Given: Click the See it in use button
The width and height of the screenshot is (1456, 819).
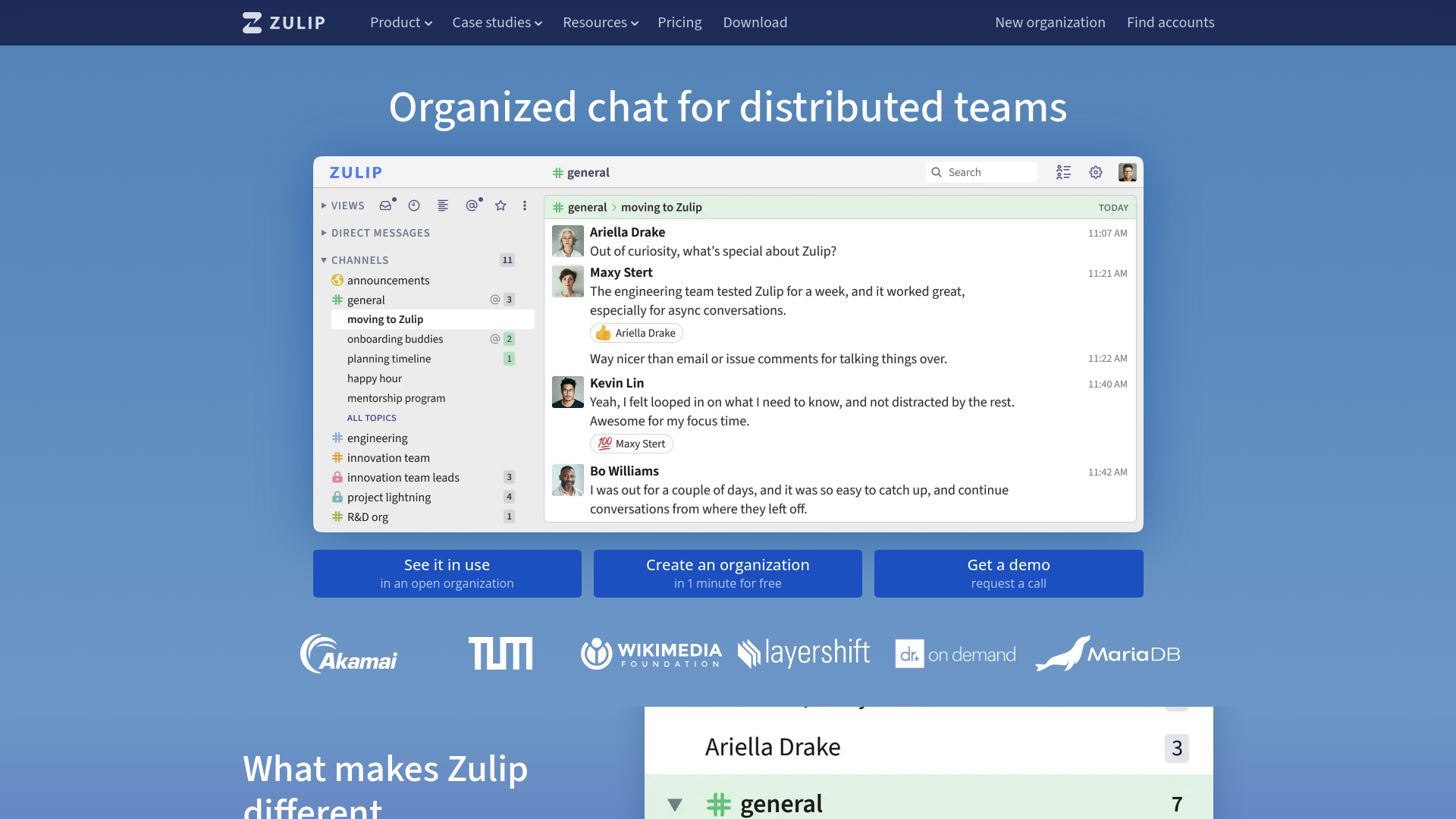Looking at the screenshot, I should tap(447, 573).
